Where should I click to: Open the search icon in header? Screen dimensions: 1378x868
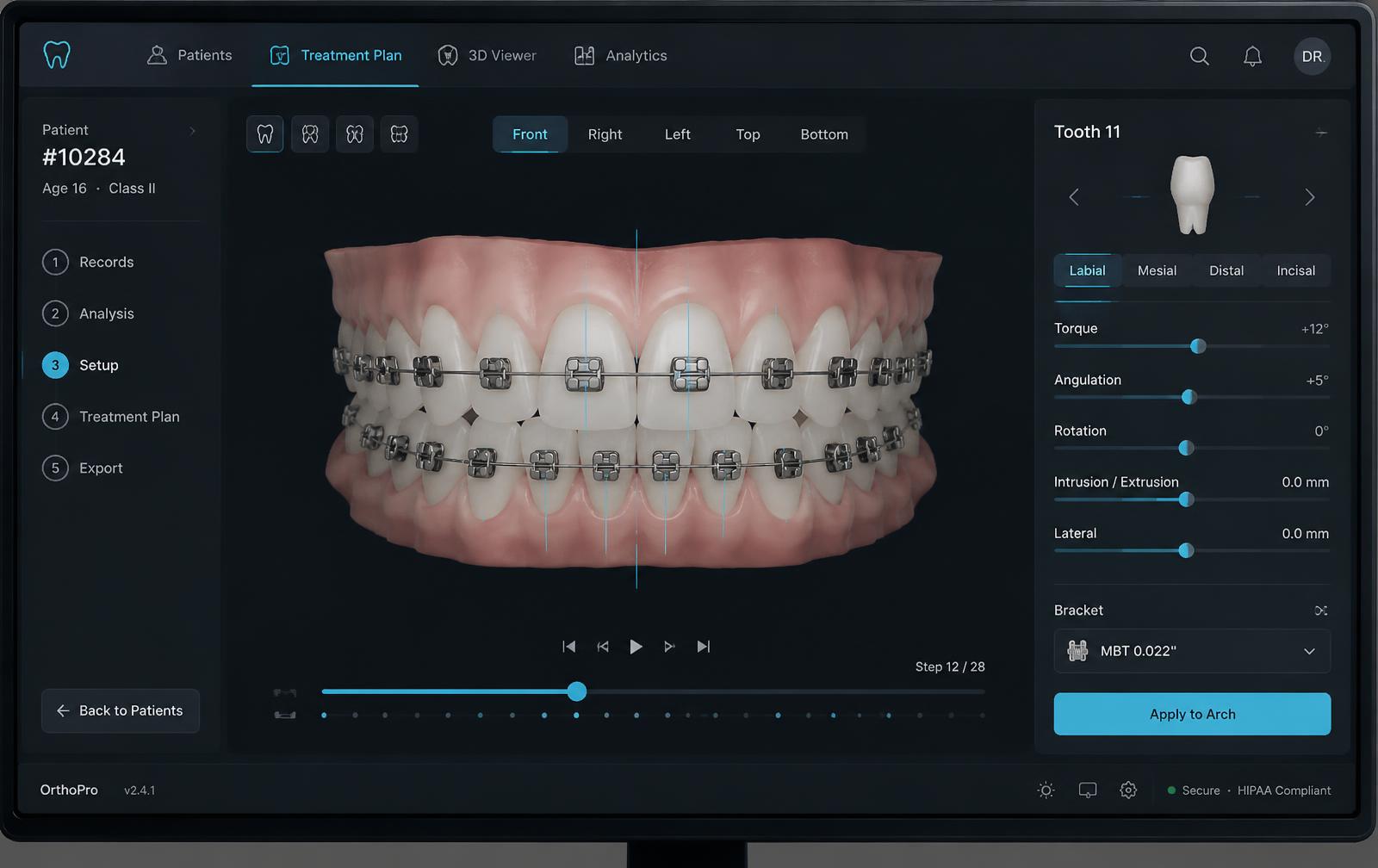coord(1199,56)
